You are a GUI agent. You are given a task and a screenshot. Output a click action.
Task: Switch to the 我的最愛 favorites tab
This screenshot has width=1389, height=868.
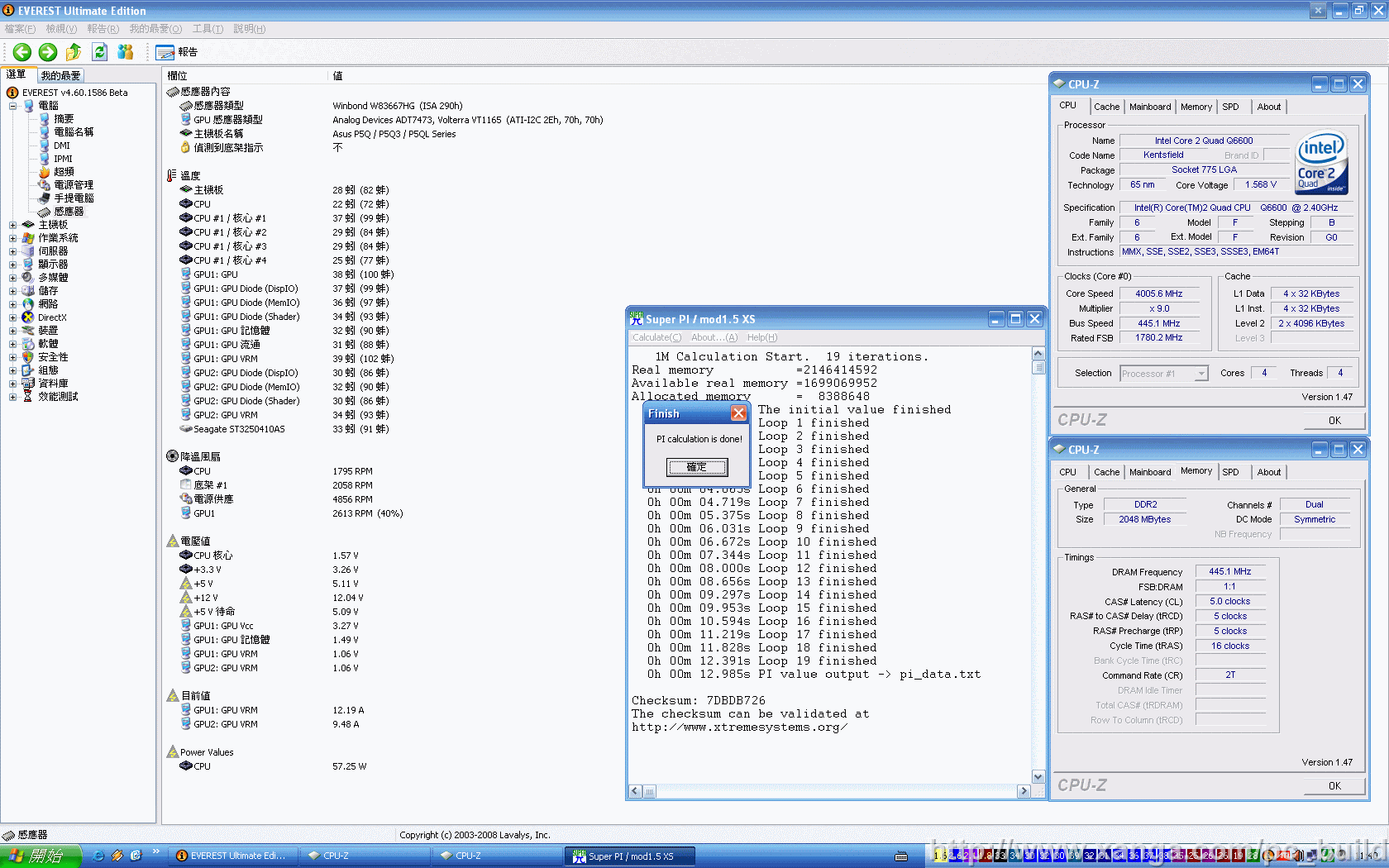click(x=60, y=75)
